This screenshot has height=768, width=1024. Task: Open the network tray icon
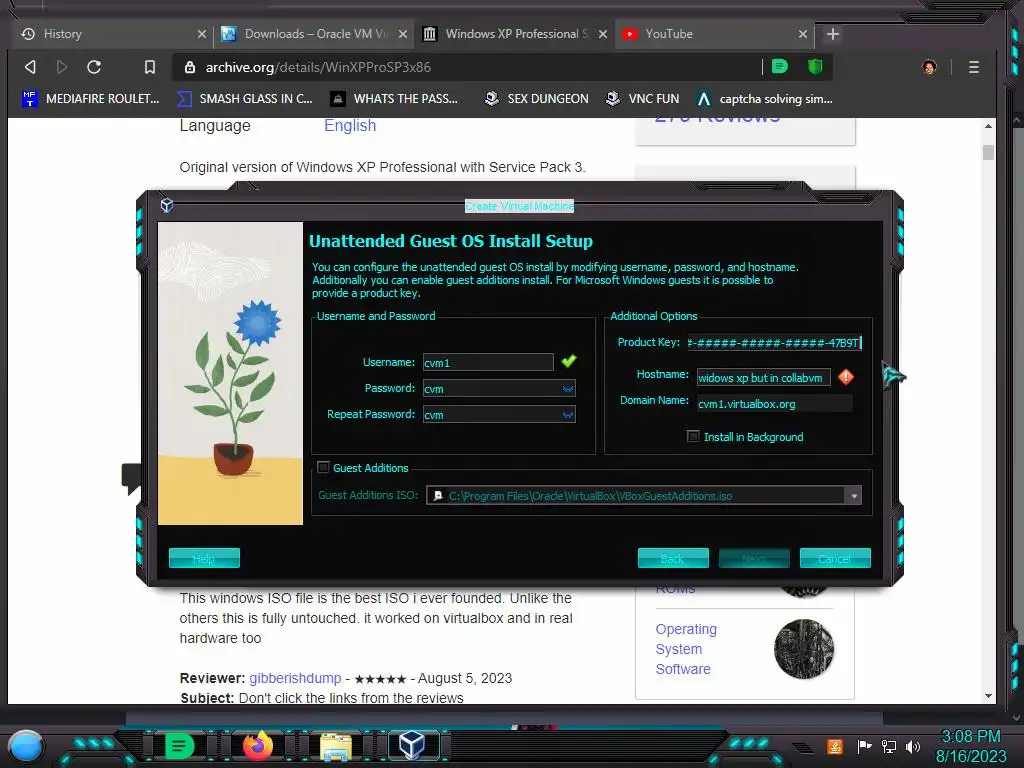(x=889, y=746)
